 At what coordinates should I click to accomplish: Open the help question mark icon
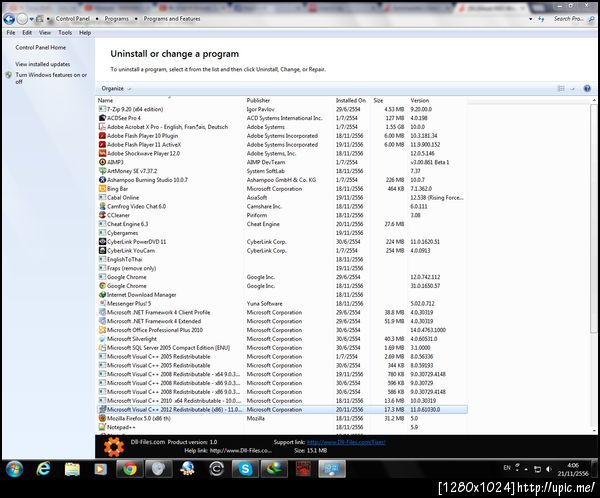(x=587, y=88)
